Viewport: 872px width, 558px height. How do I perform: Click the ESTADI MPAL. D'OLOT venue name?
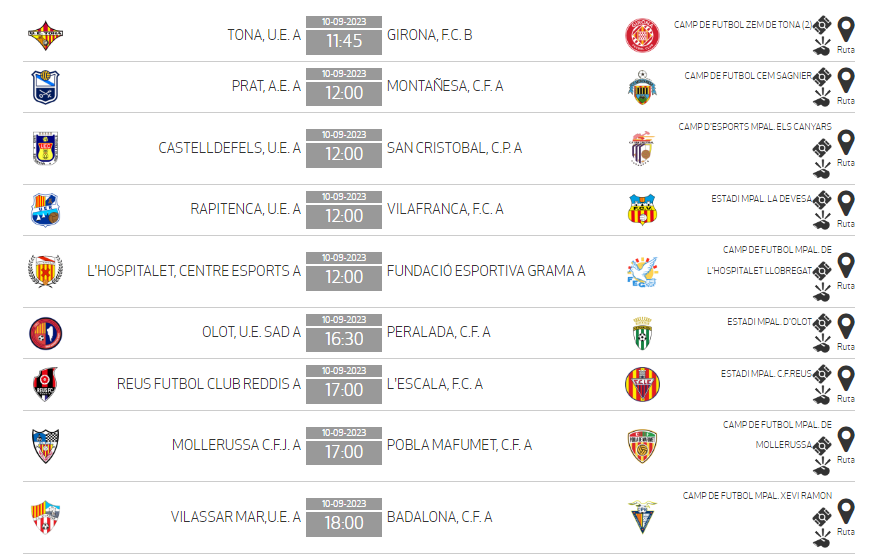click(769, 322)
